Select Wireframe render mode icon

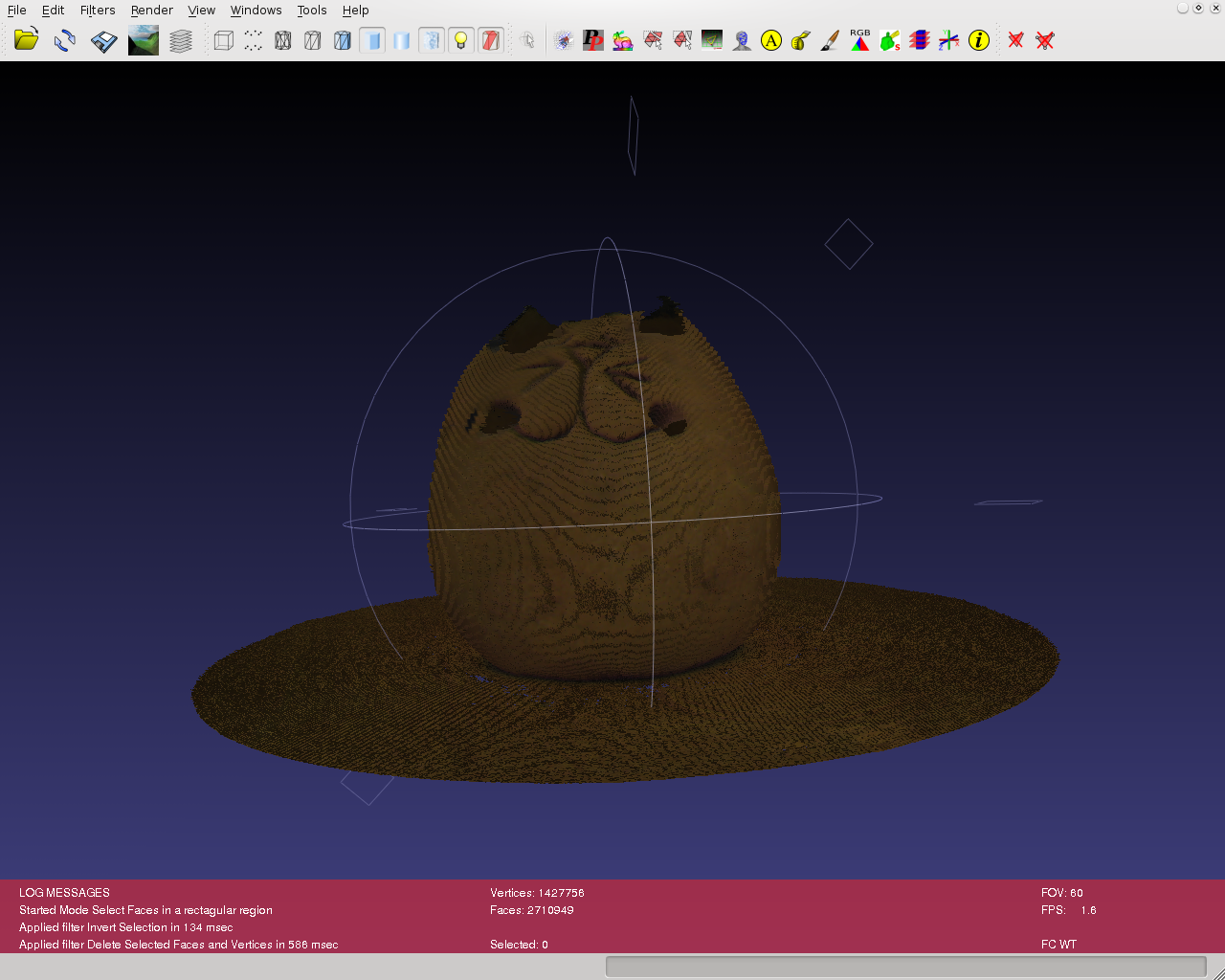coord(283,40)
